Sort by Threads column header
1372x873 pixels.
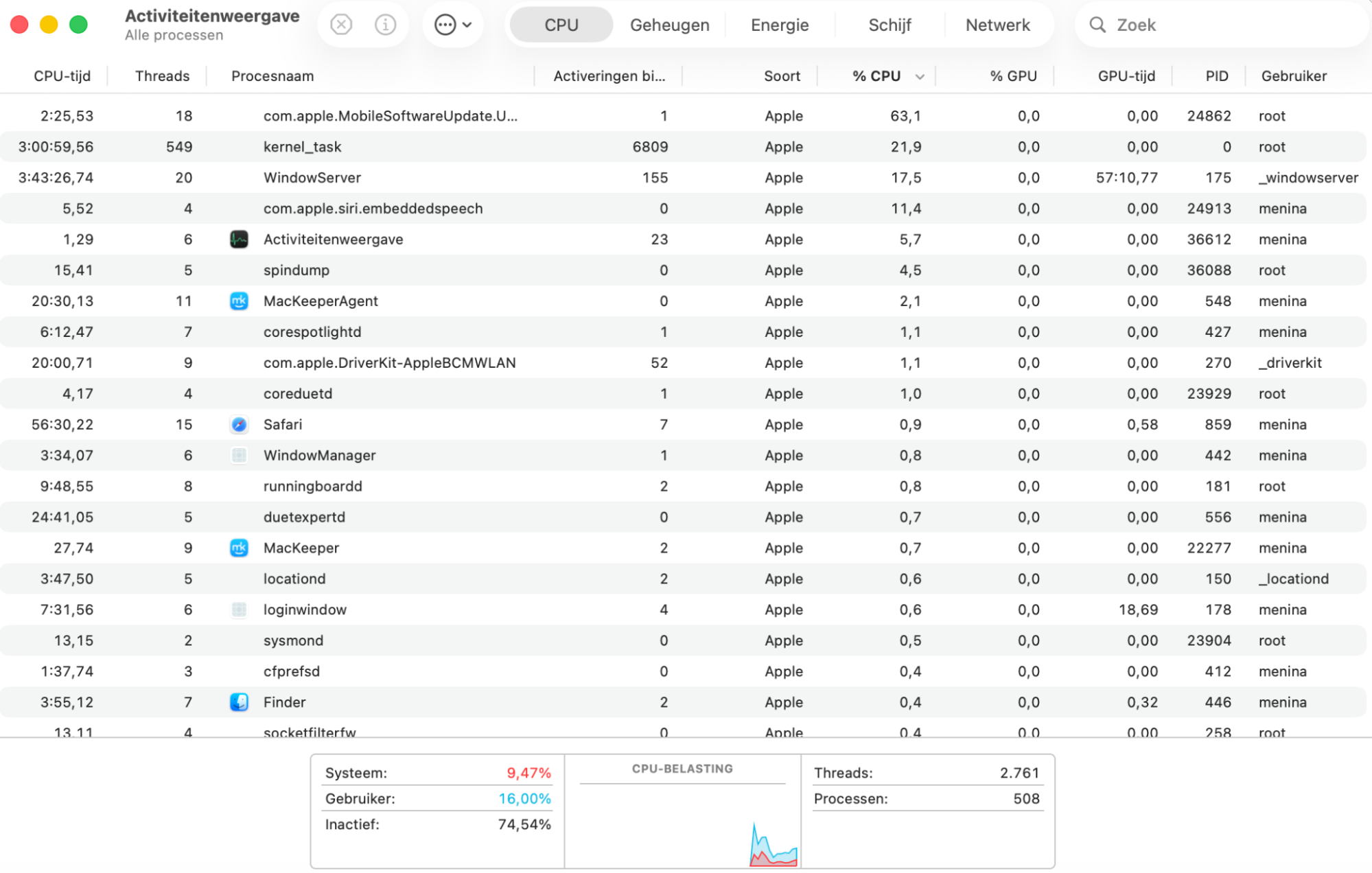click(x=162, y=76)
